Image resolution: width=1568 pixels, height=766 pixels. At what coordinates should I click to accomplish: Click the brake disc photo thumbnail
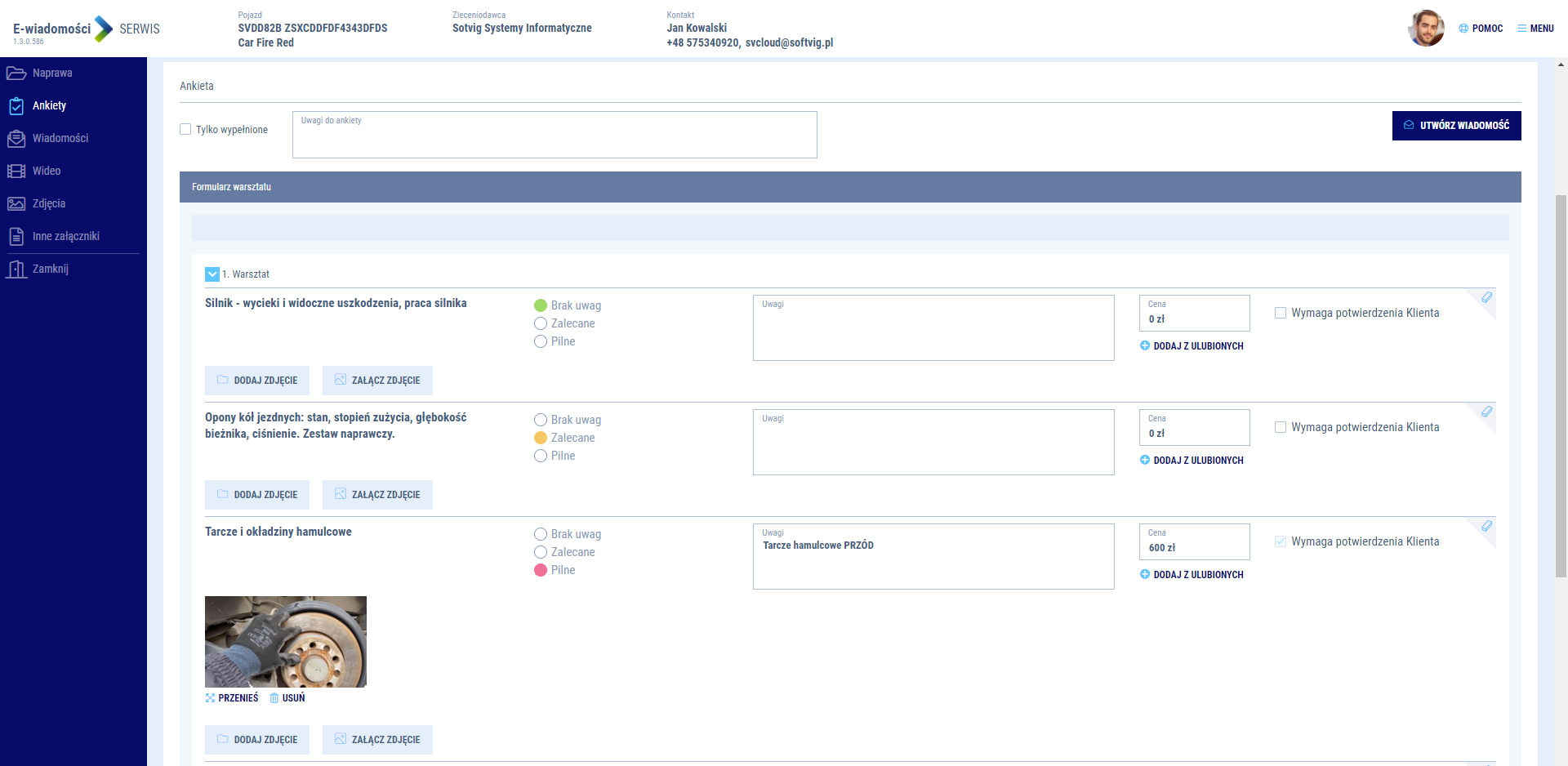coord(286,642)
